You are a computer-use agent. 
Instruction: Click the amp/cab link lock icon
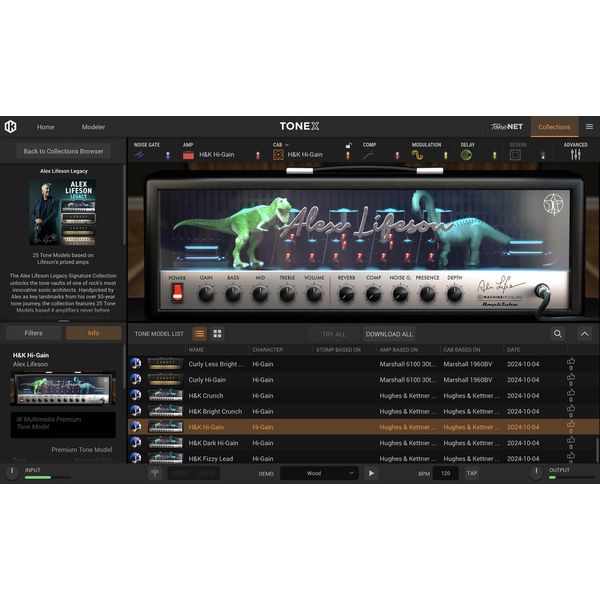click(x=349, y=145)
